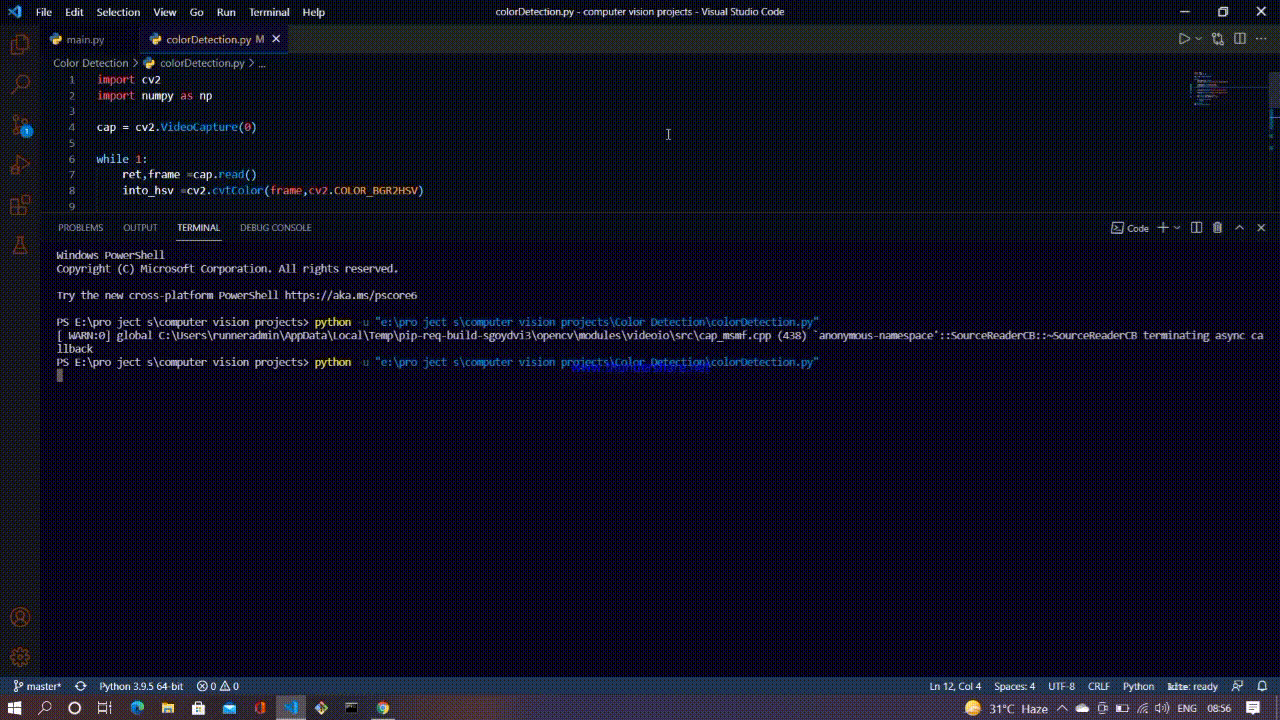Screen dimensions: 1280x720
Task: Click kite: ready status item
Action: click(x=1192, y=686)
